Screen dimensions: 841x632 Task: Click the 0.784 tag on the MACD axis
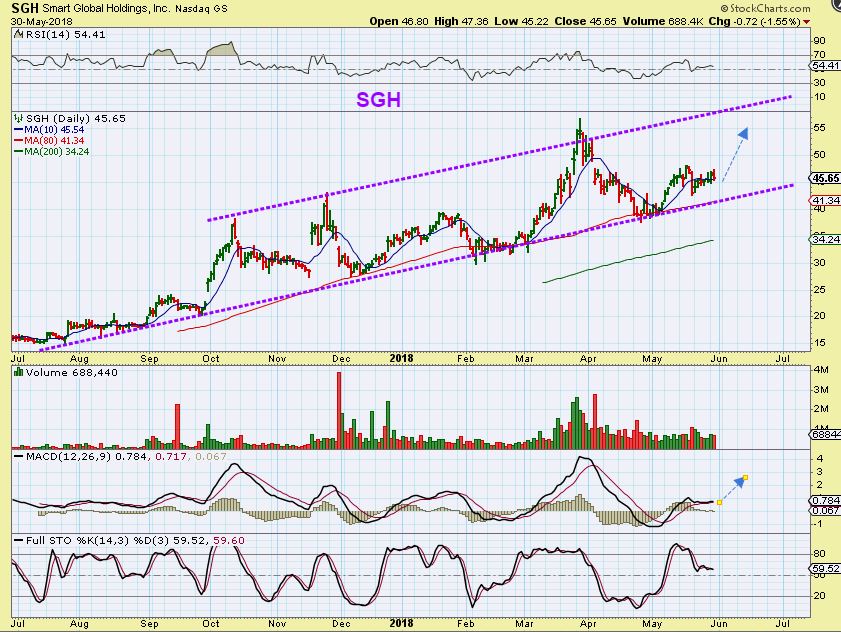point(826,500)
